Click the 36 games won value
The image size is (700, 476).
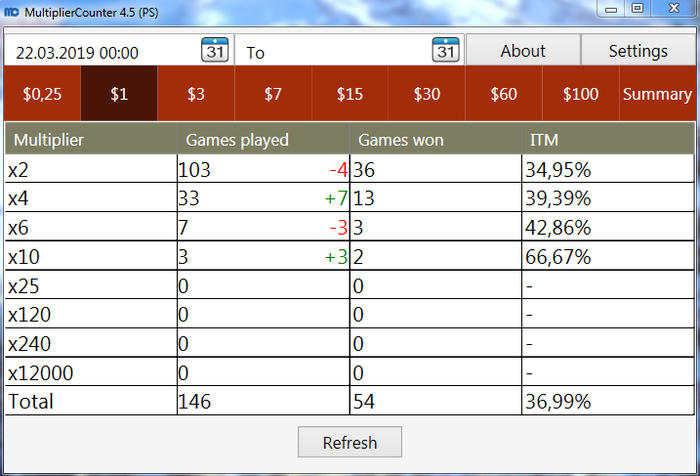364,170
